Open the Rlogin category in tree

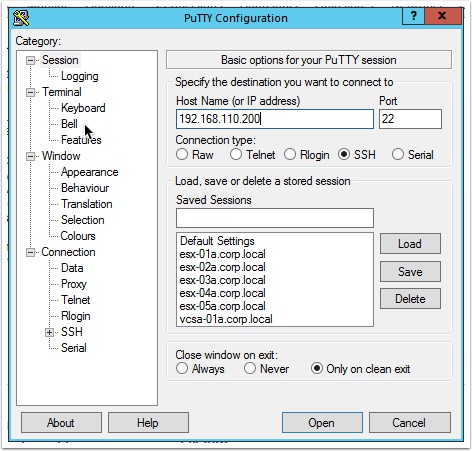76,316
